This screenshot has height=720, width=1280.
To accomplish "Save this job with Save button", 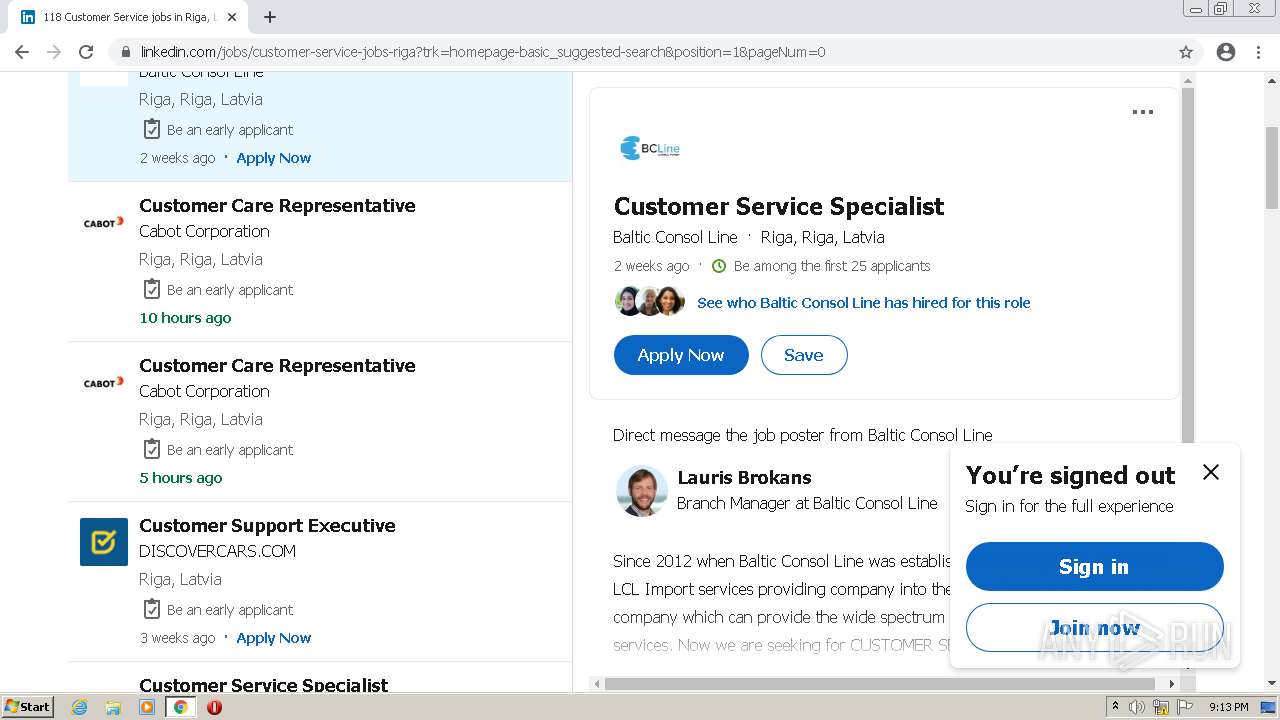I will pyautogui.click(x=804, y=355).
